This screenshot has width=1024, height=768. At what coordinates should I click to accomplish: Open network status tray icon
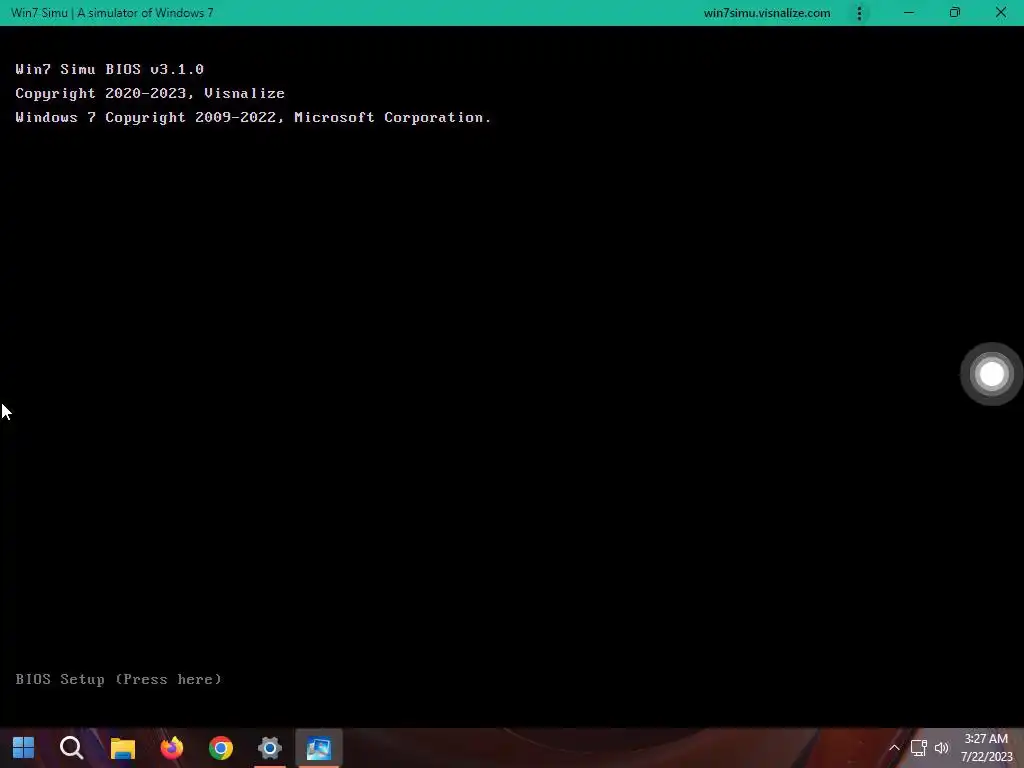pyautogui.click(x=918, y=748)
